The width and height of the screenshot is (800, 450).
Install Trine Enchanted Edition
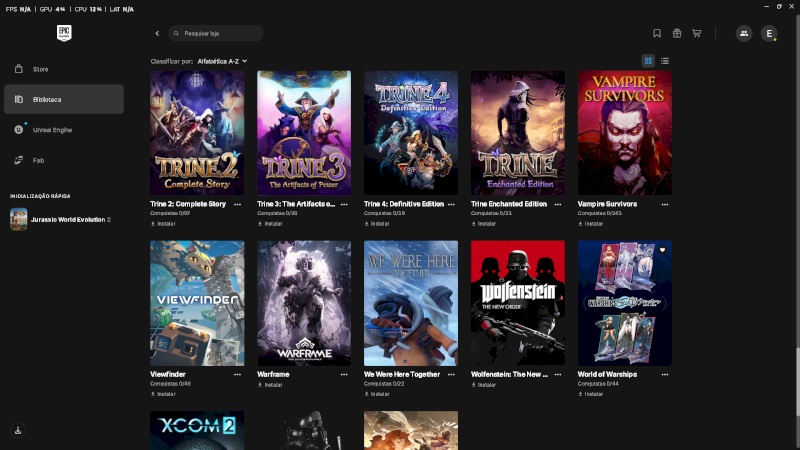coord(484,223)
